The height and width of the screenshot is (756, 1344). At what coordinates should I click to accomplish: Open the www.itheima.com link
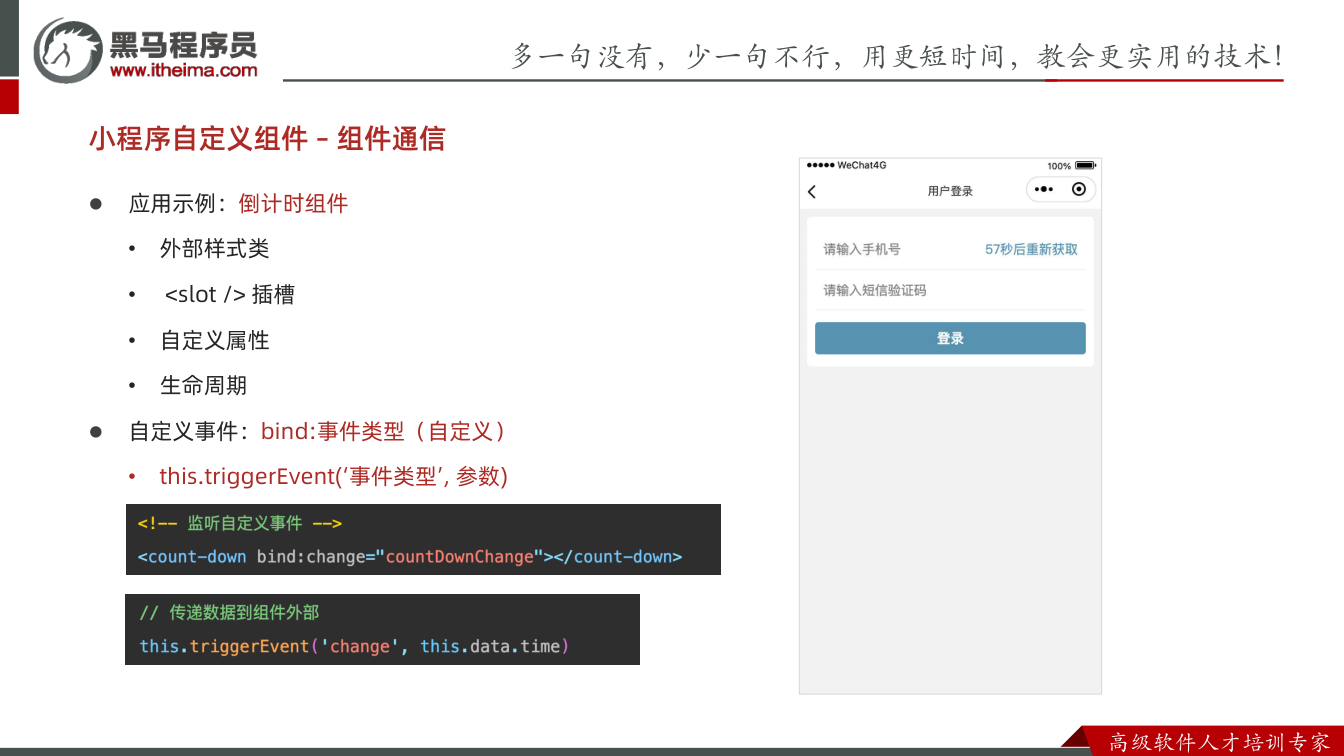click(184, 71)
